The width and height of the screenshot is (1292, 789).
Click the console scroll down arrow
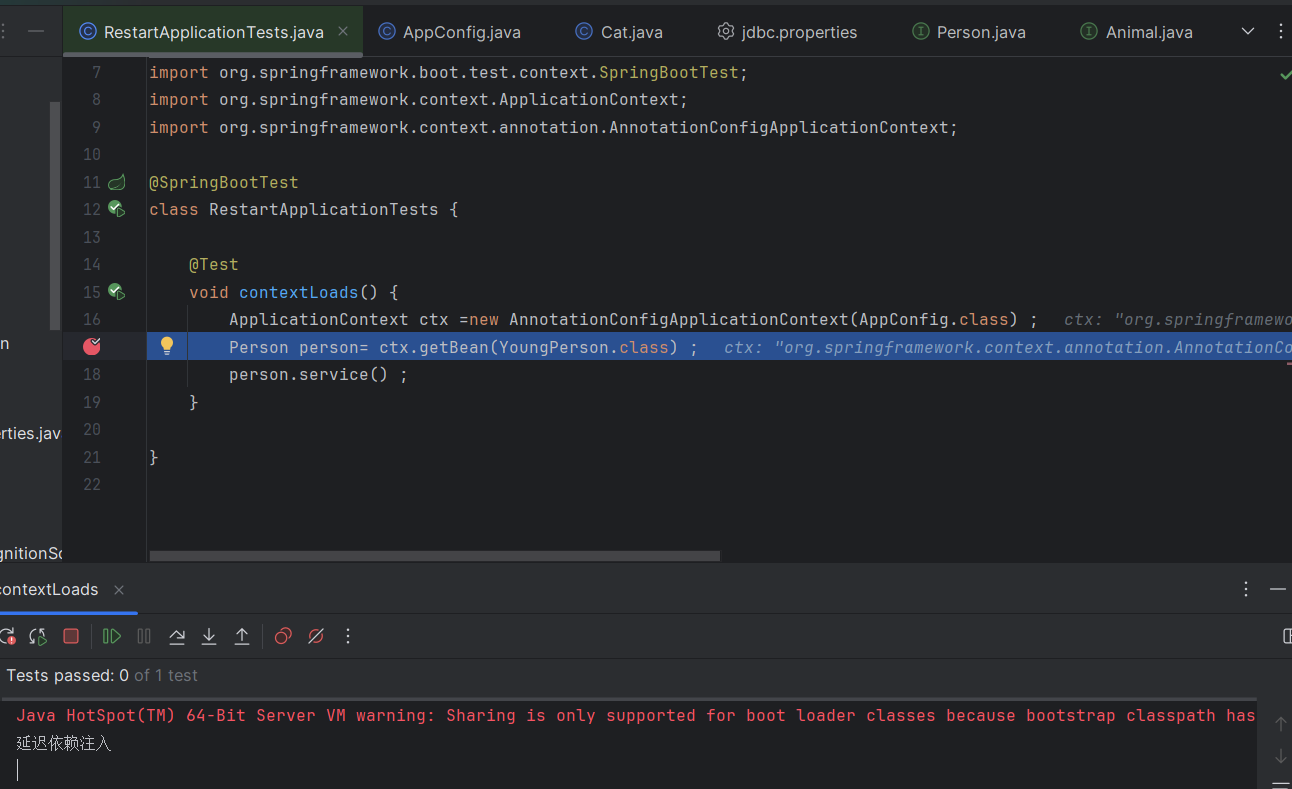pyautogui.click(x=1281, y=755)
